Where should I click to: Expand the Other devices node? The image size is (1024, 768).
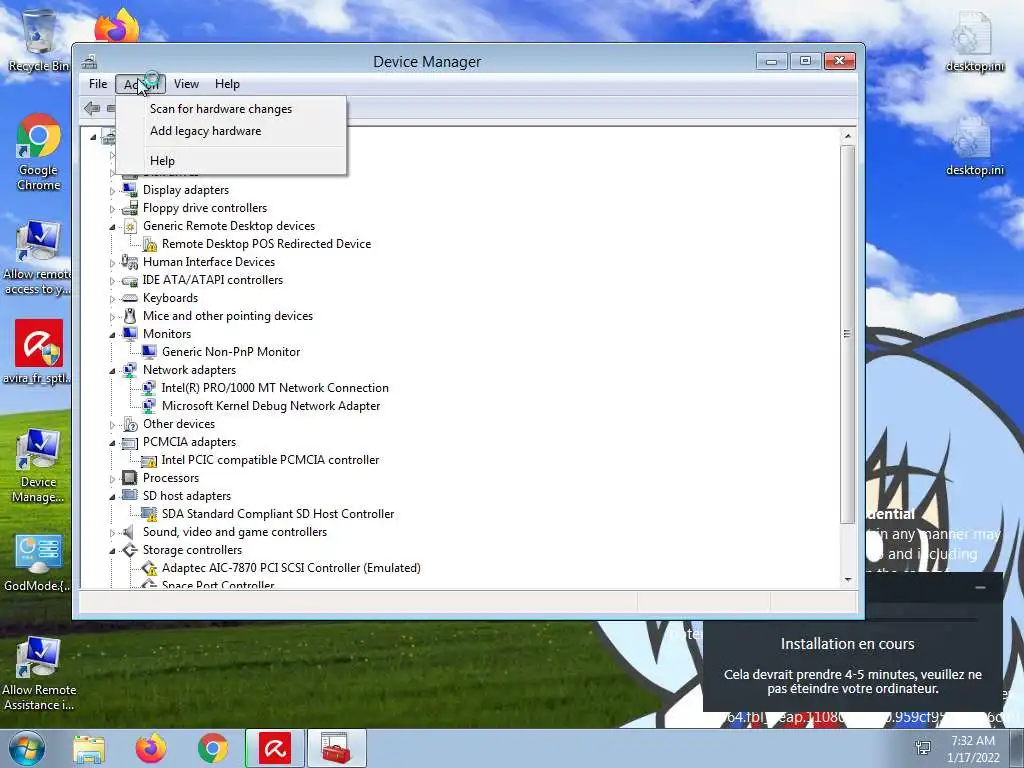coord(112,425)
